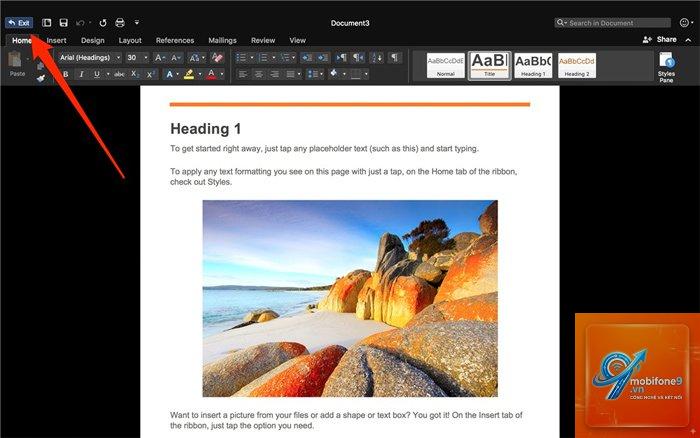Image resolution: width=700 pixels, height=438 pixels.
Task: Select the bullet list icon
Action: pos(241,58)
